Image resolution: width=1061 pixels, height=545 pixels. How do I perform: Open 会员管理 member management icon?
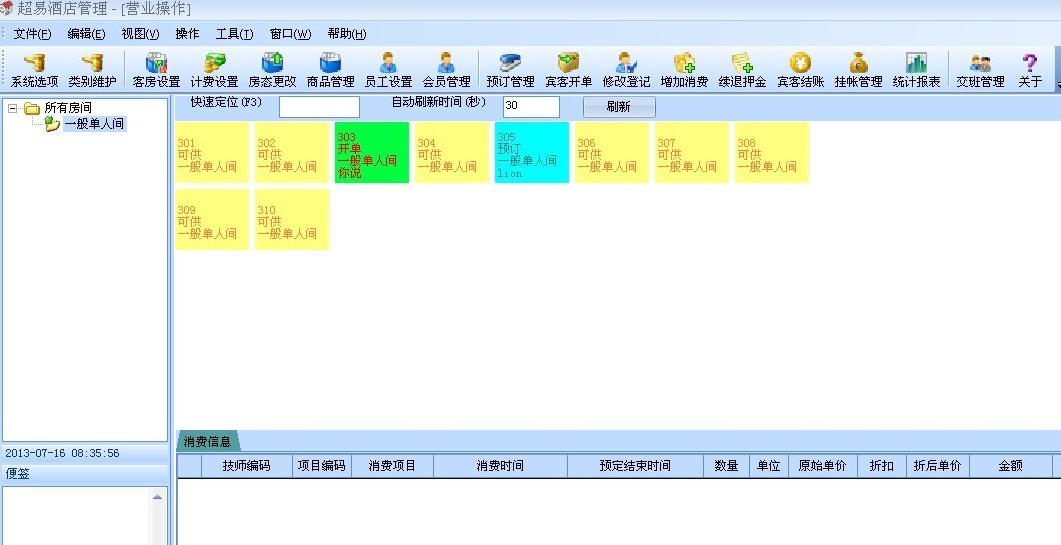tap(446, 70)
